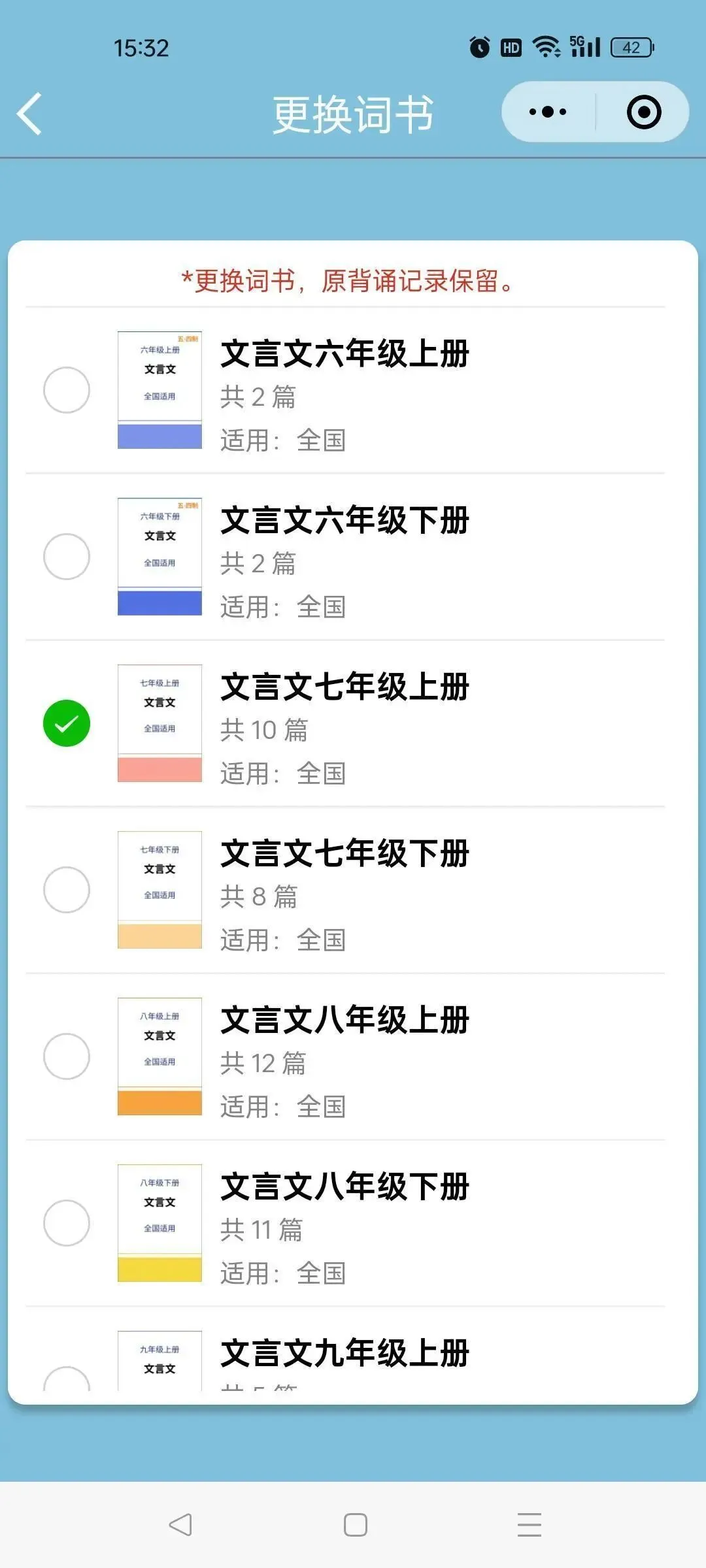Image resolution: width=706 pixels, height=1568 pixels.
Task: Open the 文言文八年级上册 book cover thumbnail
Action: (x=160, y=1056)
